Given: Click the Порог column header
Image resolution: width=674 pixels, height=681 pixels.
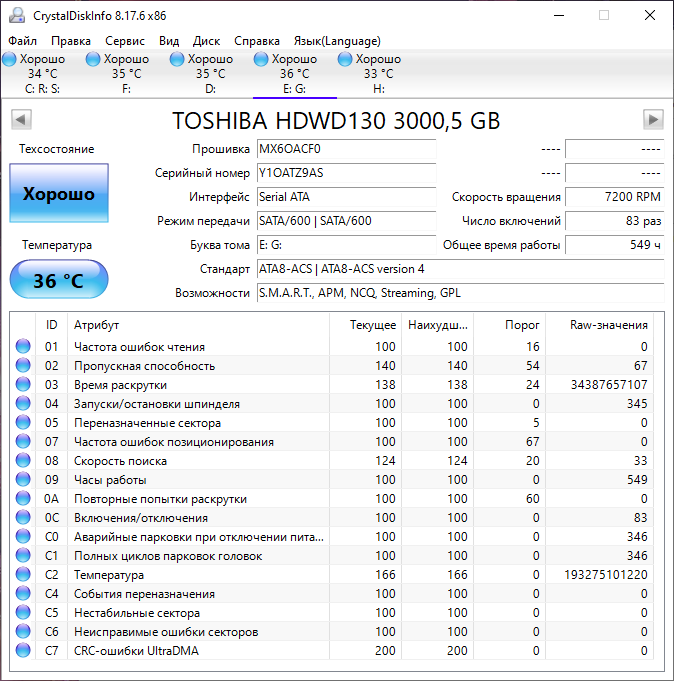Looking at the screenshot, I should tap(509, 325).
